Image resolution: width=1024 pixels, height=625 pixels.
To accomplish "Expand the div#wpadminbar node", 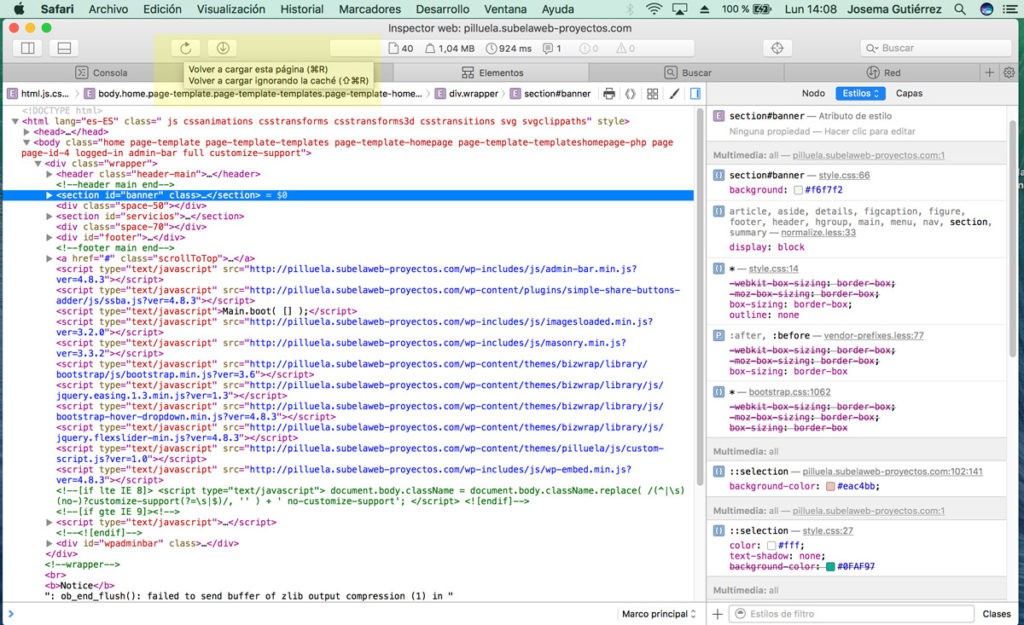I will 49,543.
